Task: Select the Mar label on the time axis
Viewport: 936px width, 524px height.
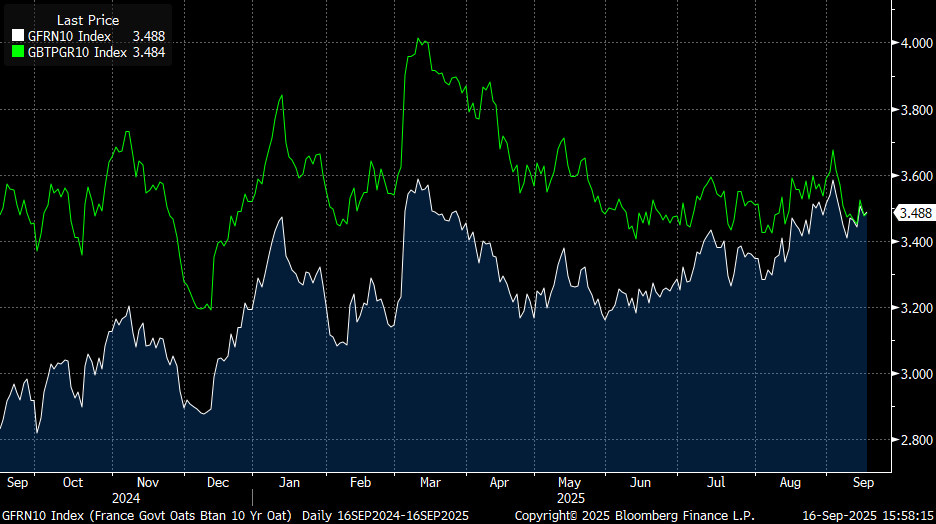Action: tap(430, 482)
